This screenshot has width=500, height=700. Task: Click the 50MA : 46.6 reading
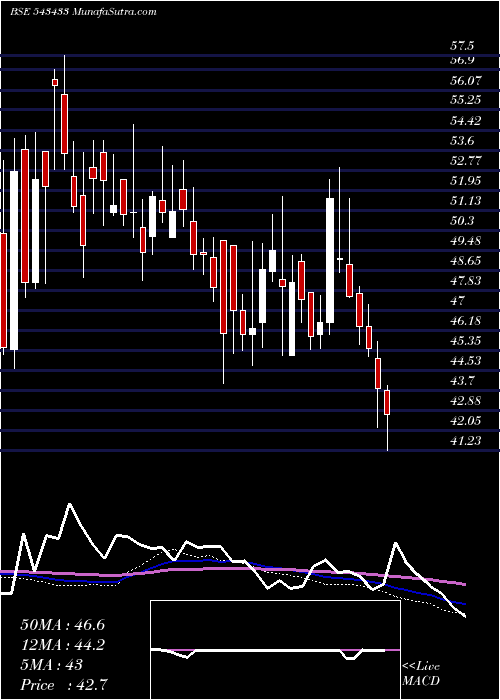pyautogui.click(x=62, y=625)
